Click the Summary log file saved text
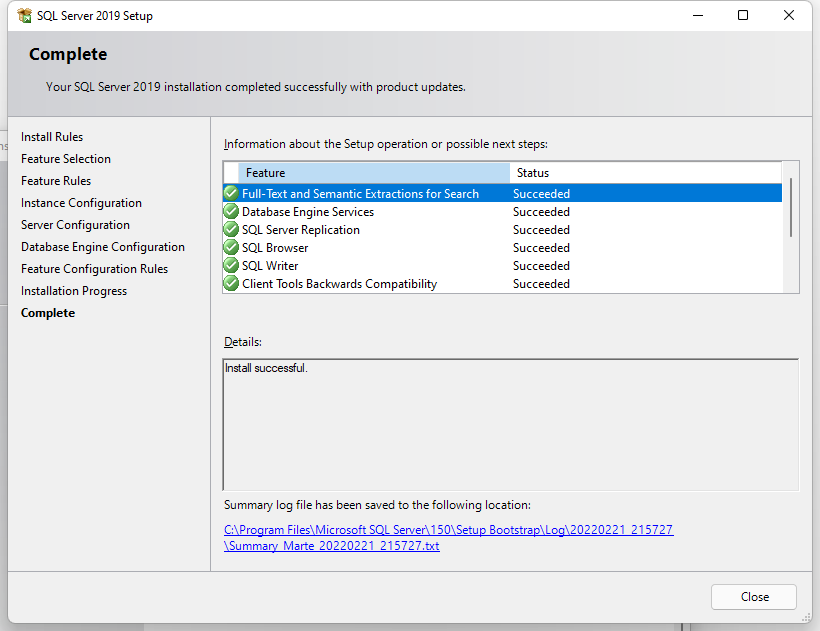 [377, 505]
